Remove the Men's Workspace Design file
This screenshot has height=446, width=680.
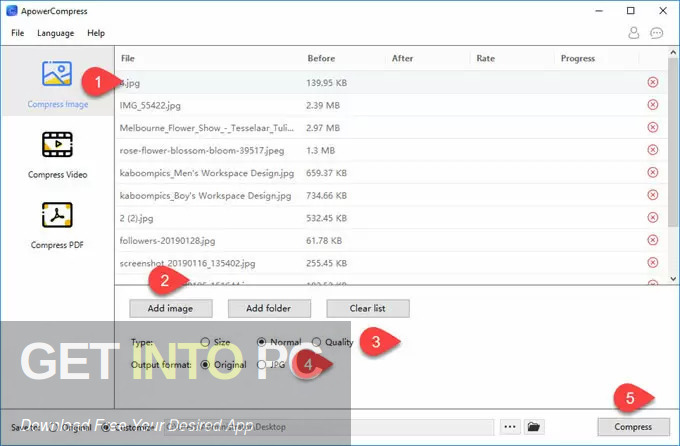pyautogui.click(x=653, y=172)
